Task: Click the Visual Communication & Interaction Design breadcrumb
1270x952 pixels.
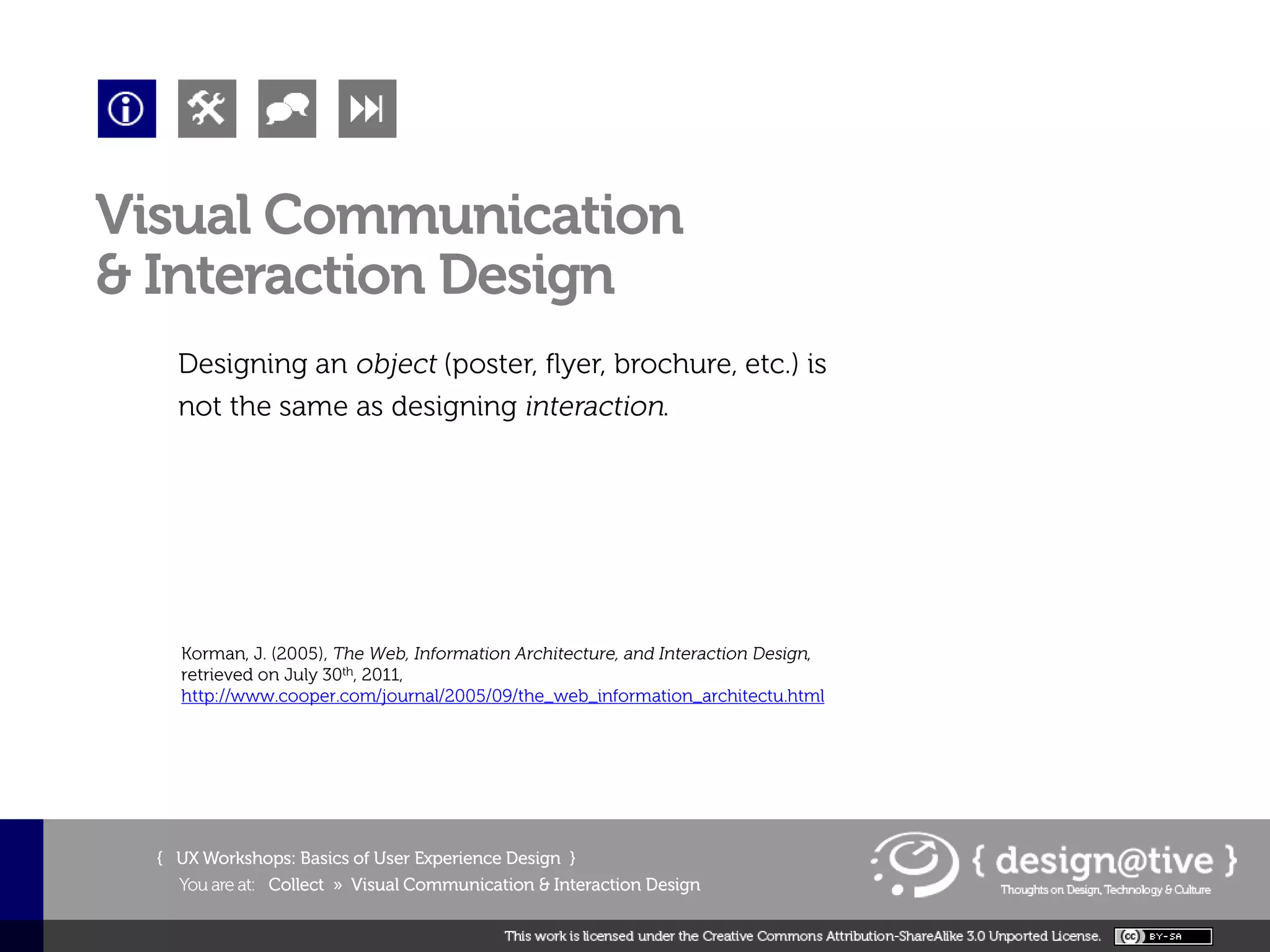Action: pos(525,884)
